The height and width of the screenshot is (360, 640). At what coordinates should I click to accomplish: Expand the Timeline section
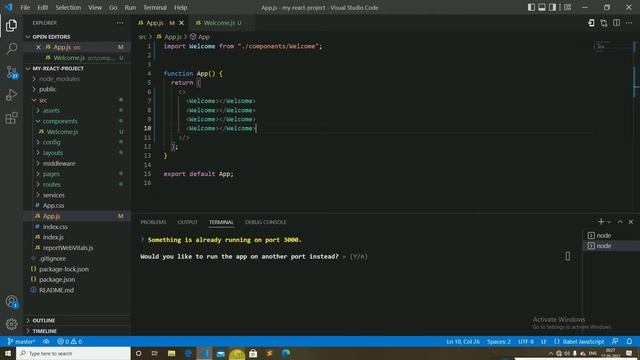pos(77,331)
